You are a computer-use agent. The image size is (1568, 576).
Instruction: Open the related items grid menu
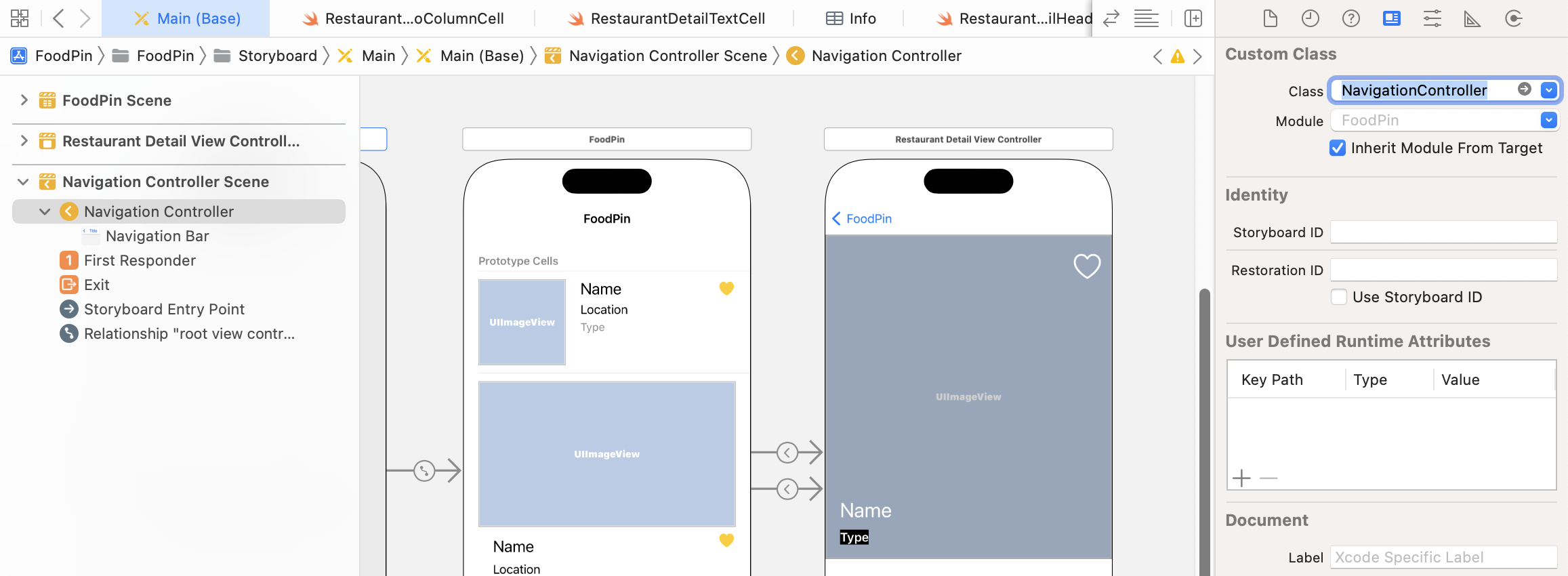20,18
